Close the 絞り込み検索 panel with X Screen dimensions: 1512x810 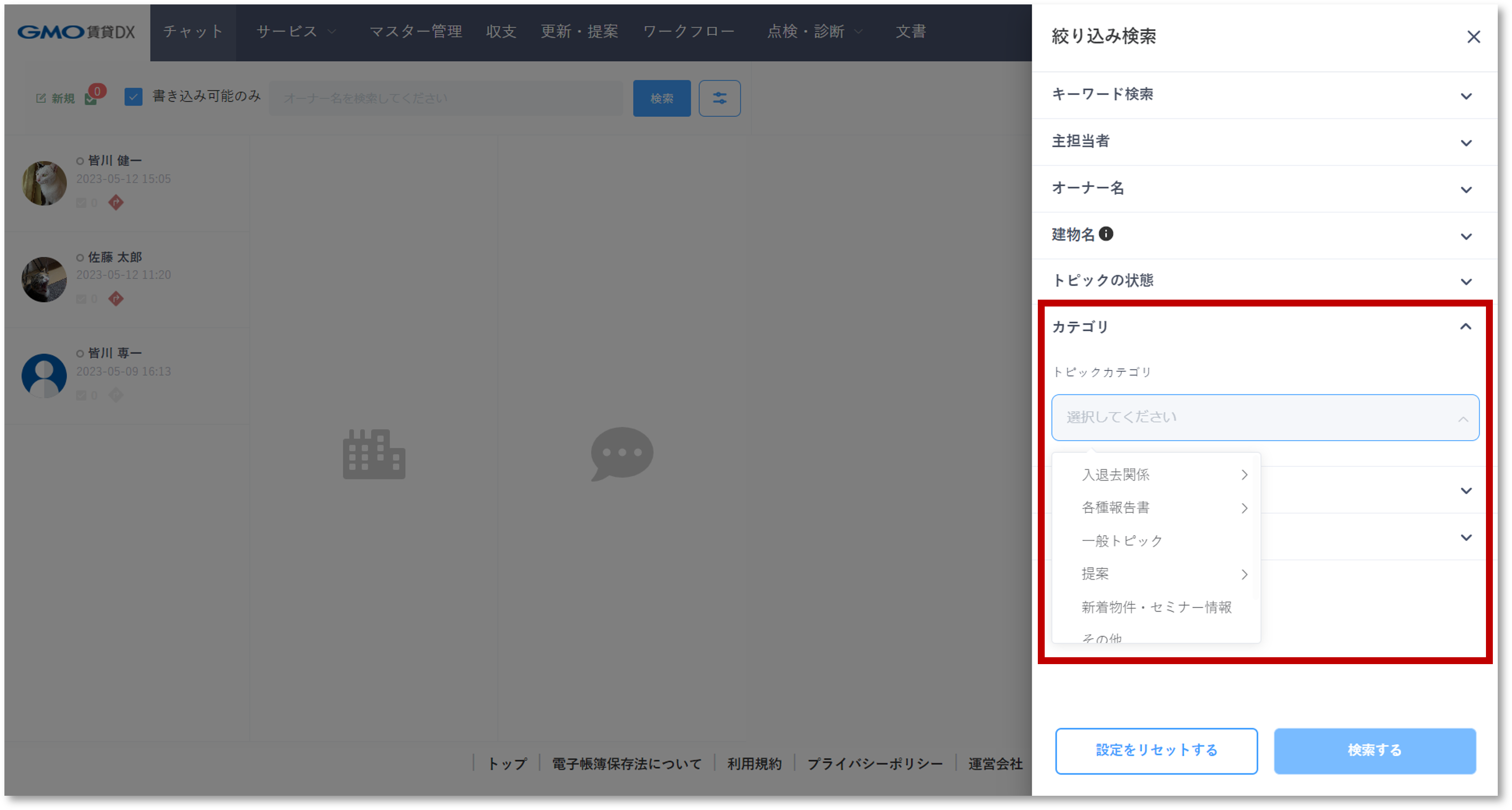click(x=1473, y=37)
